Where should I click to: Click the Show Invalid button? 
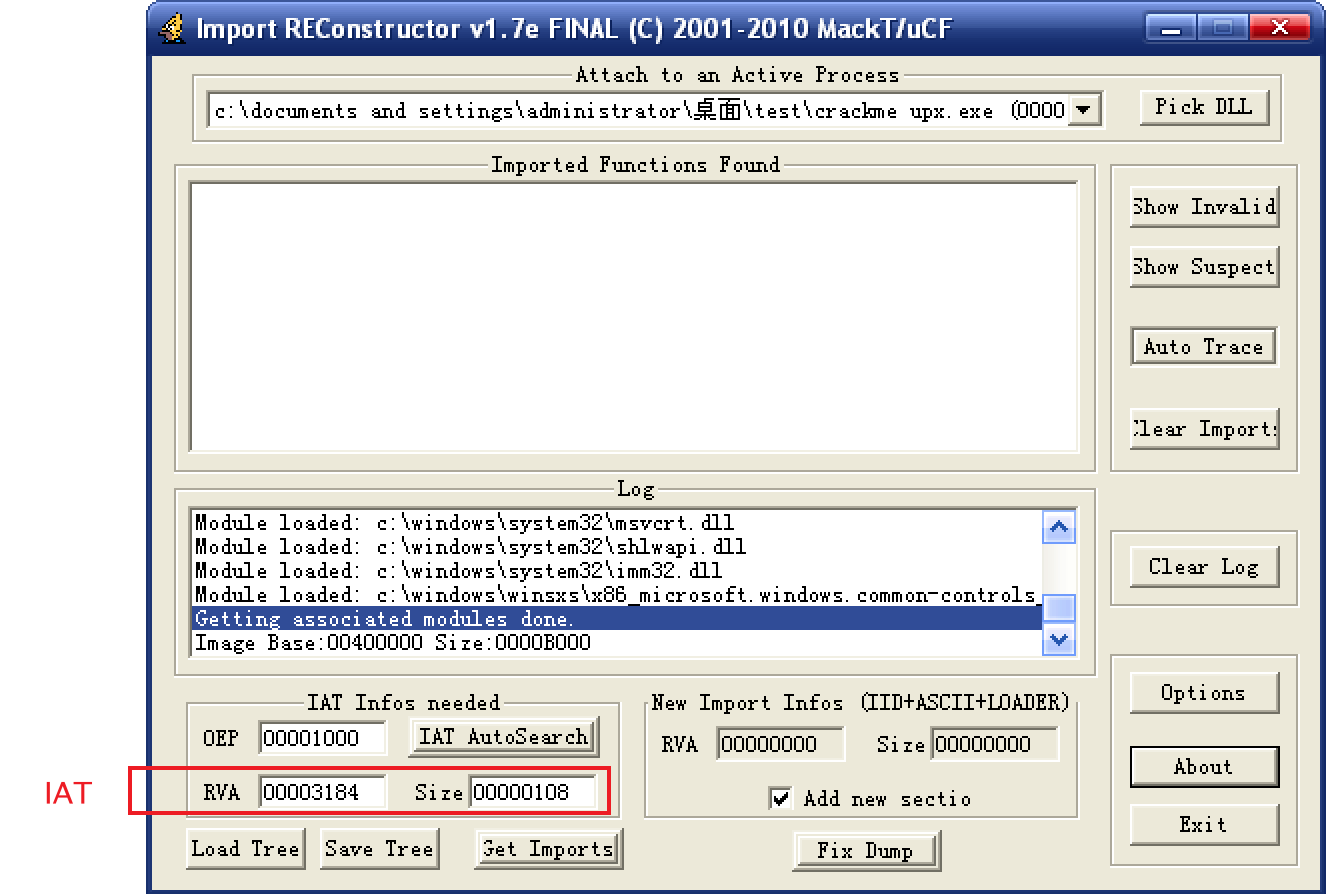pyautogui.click(x=1204, y=207)
